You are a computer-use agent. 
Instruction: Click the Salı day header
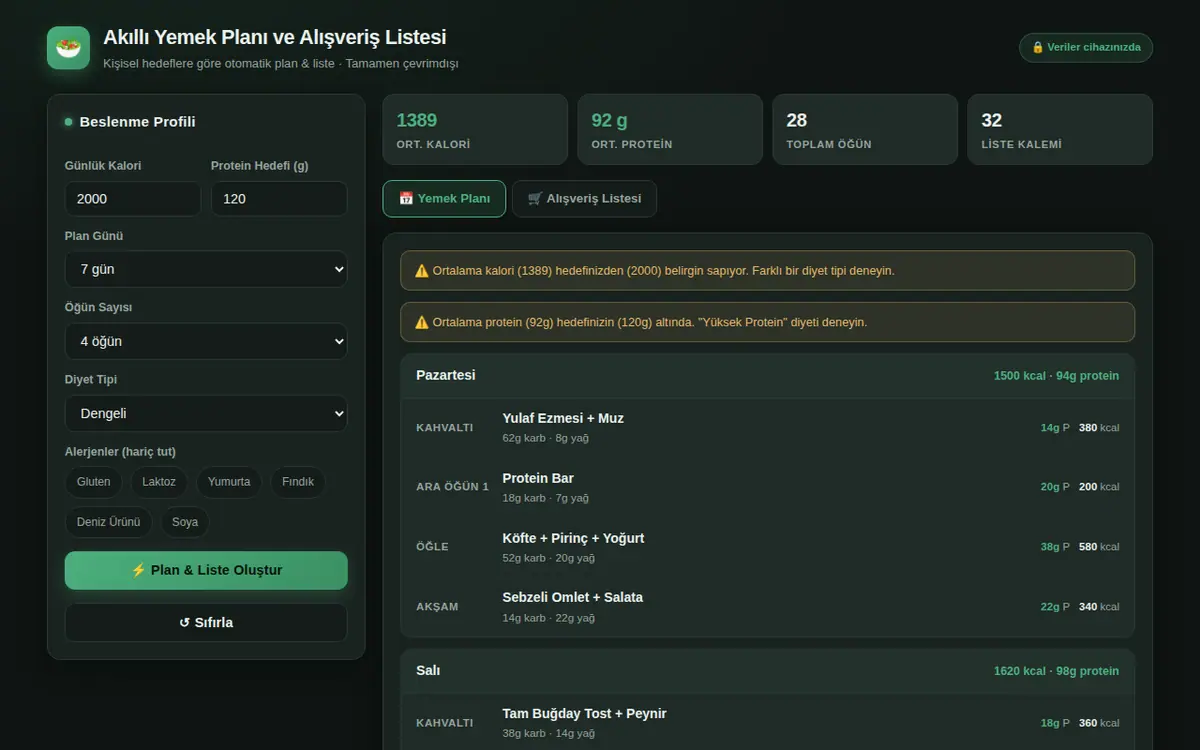click(x=768, y=671)
